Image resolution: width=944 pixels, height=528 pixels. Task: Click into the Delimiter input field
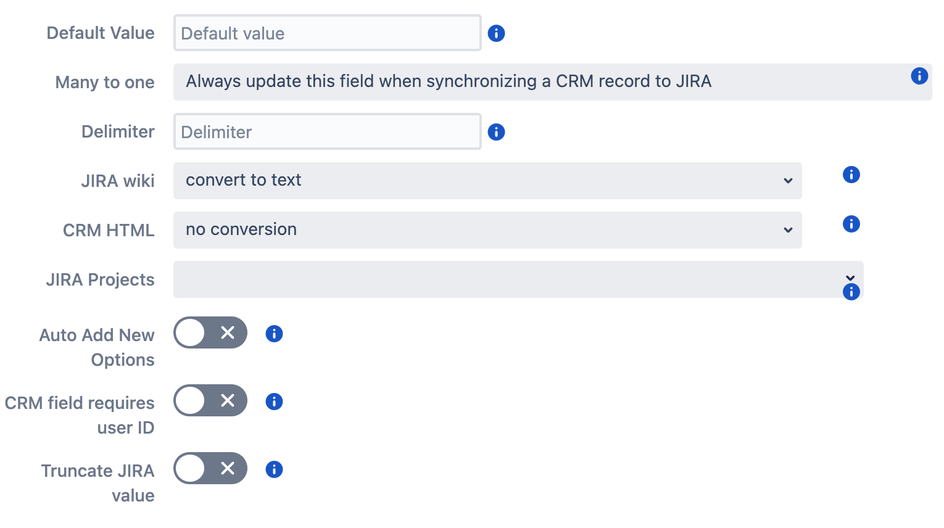pos(327,132)
